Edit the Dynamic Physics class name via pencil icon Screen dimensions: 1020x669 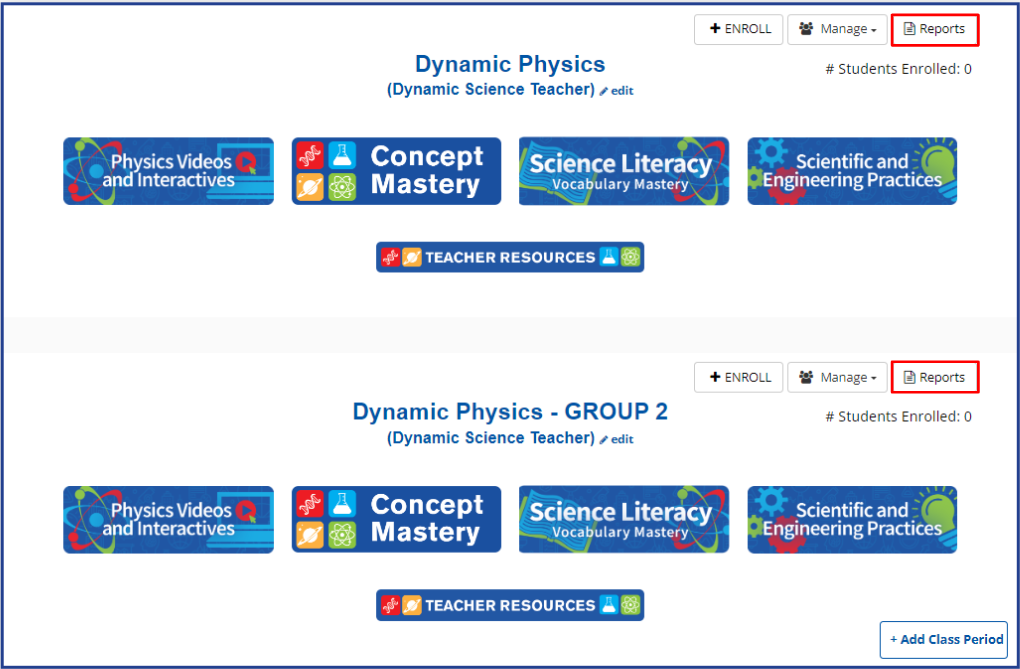[617, 91]
